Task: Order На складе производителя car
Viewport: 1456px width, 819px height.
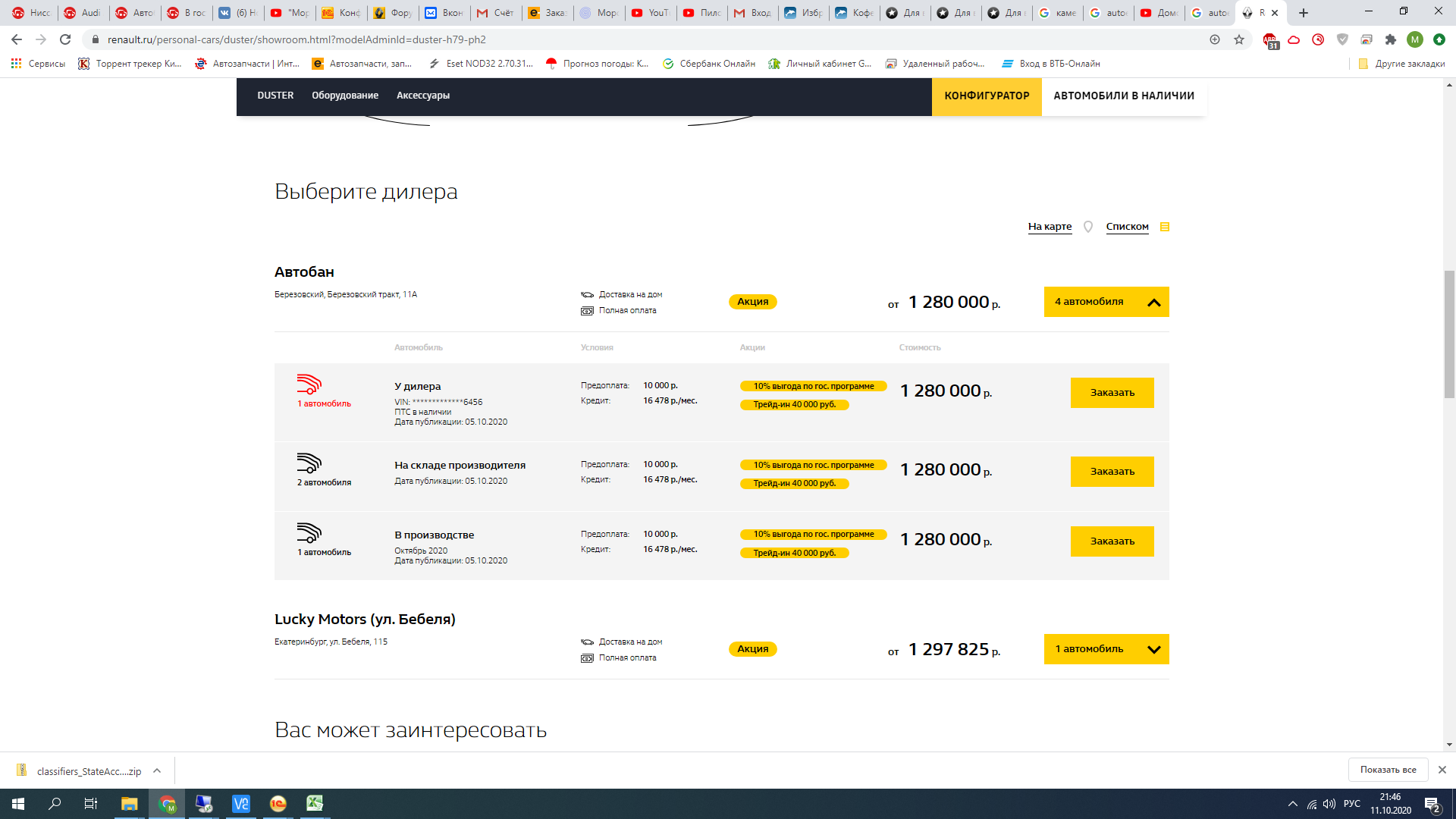Action: 1112,472
